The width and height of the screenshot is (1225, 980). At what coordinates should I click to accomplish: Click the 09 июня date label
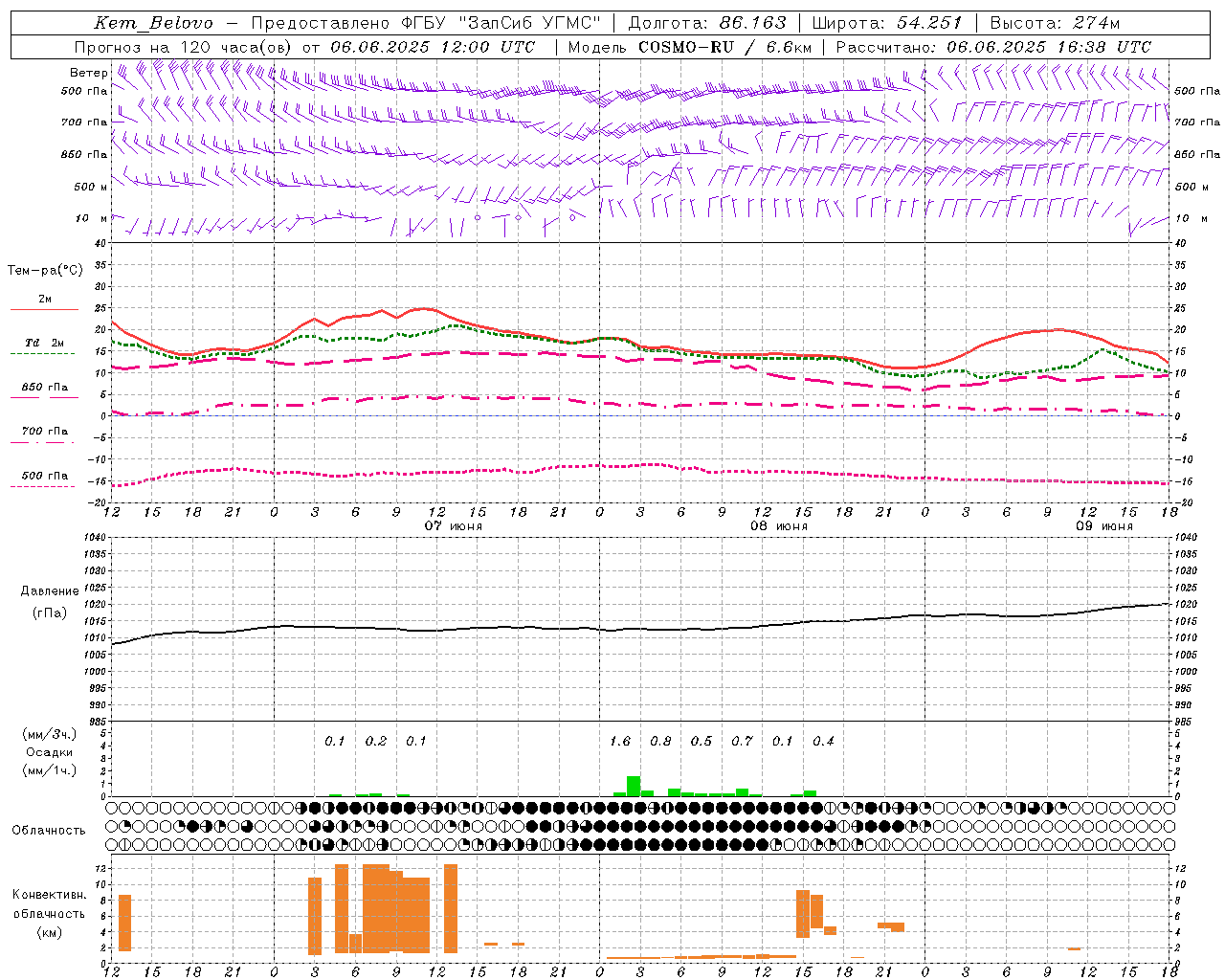click(x=1104, y=526)
